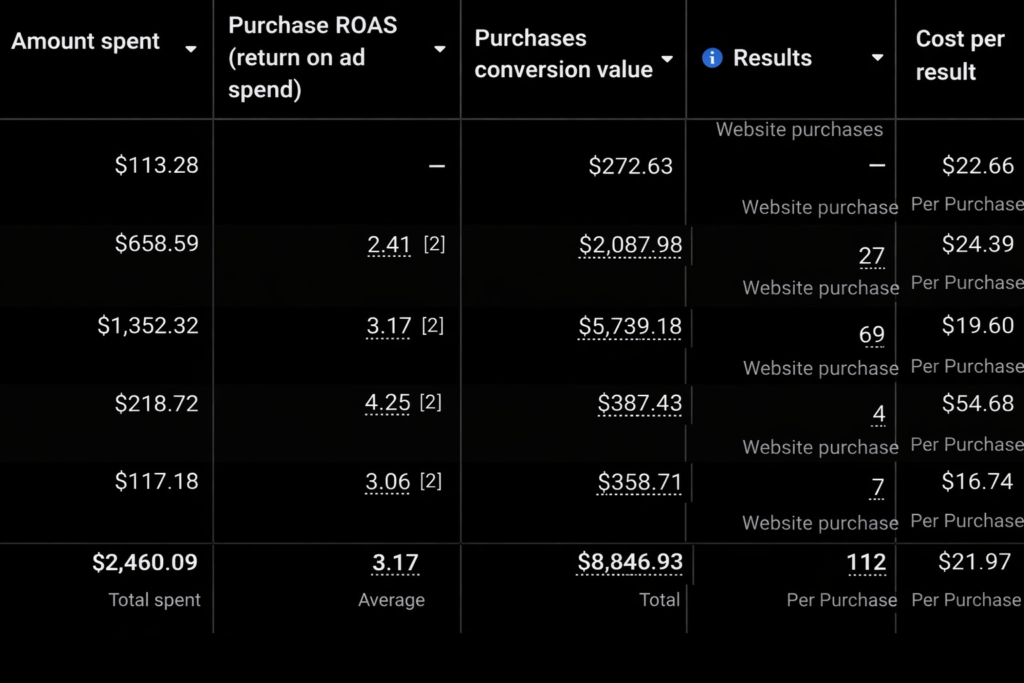Viewport: 1024px width, 683px height.
Task: Expand the Purchase ROAS column dropdown arrow
Action: click(x=439, y=49)
